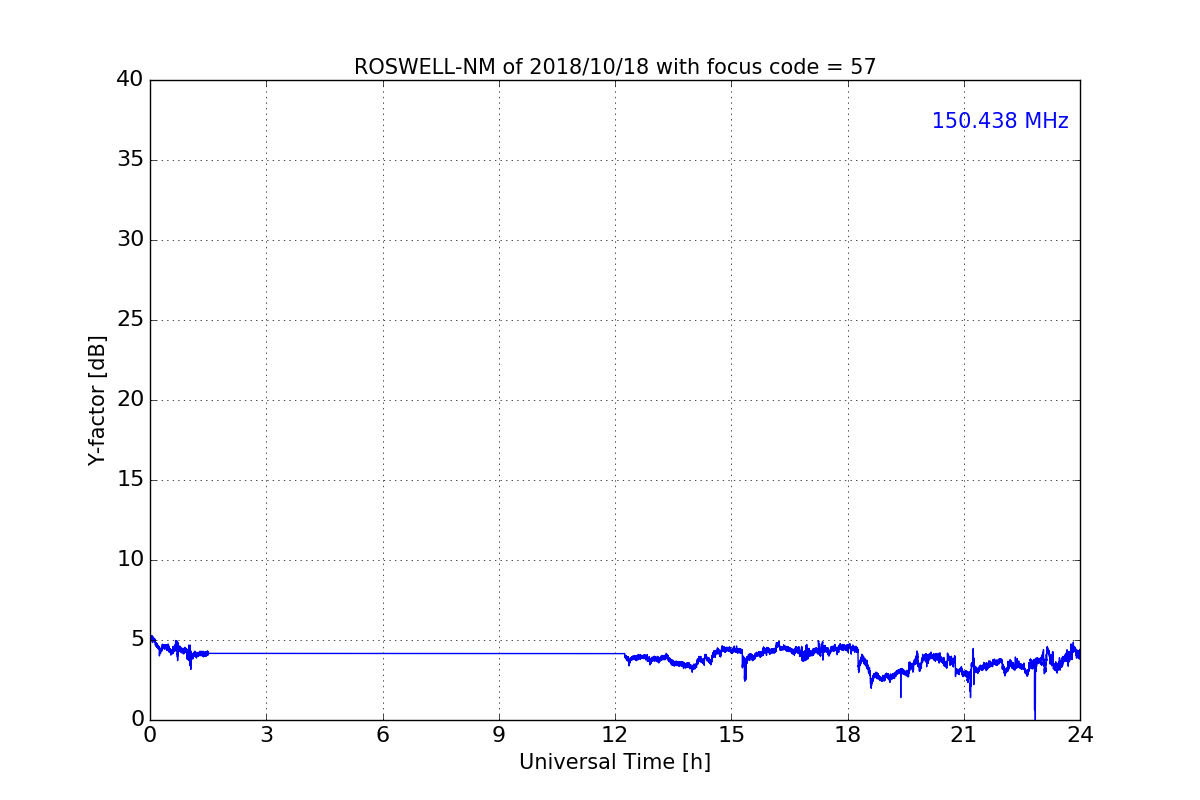Click the plot title mentioning ROSWELL-NM
This screenshot has width=1200, height=800.
[x=615, y=67]
